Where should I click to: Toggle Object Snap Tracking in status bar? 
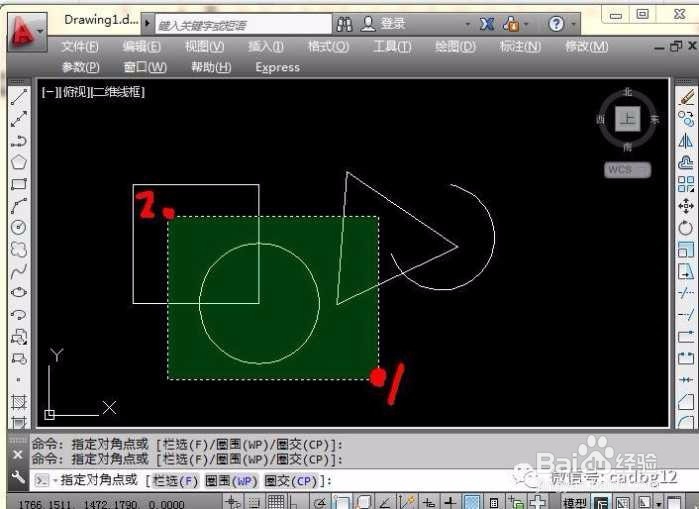coord(385,503)
